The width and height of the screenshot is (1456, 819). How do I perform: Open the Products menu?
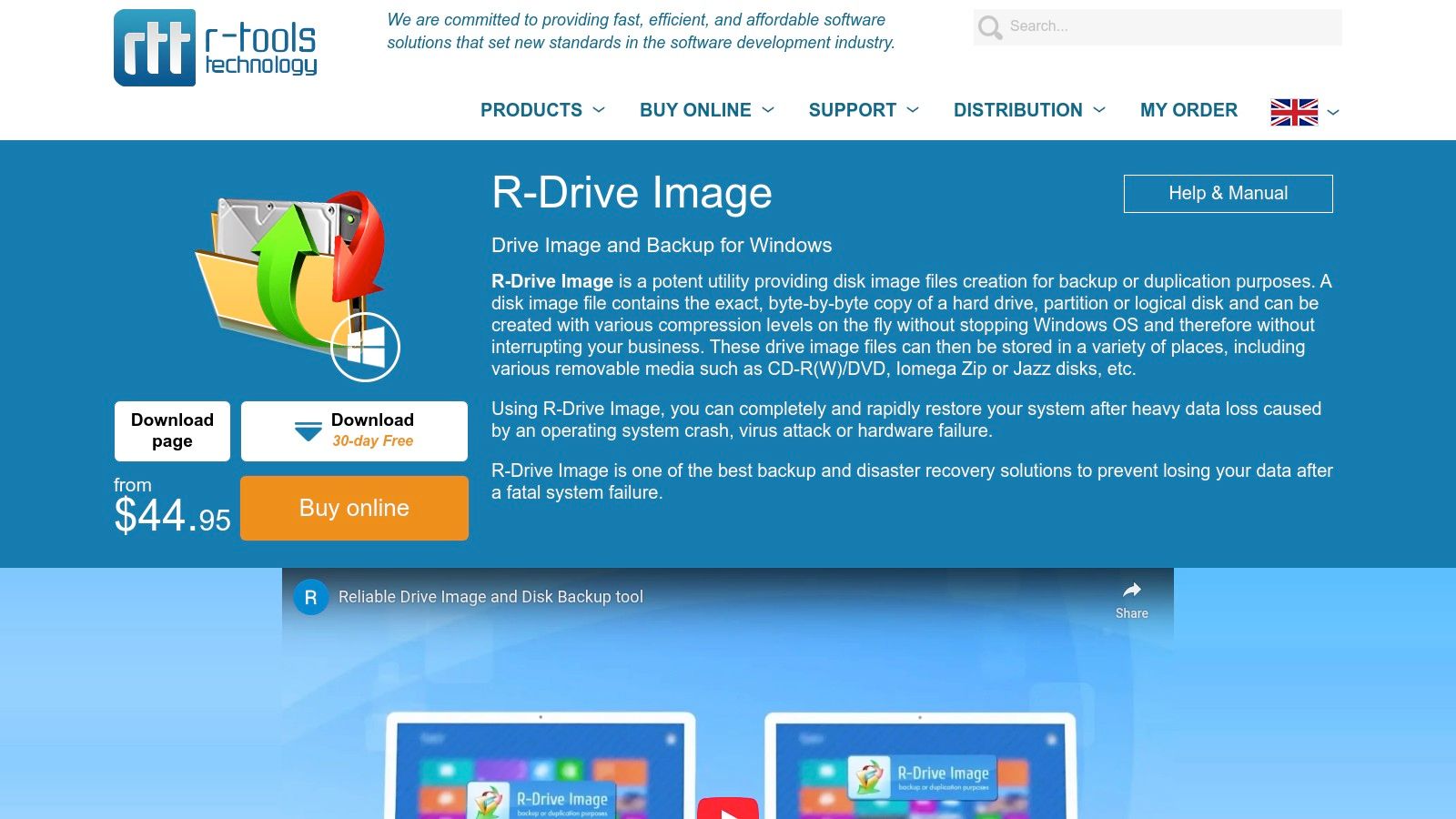pyautogui.click(x=531, y=110)
